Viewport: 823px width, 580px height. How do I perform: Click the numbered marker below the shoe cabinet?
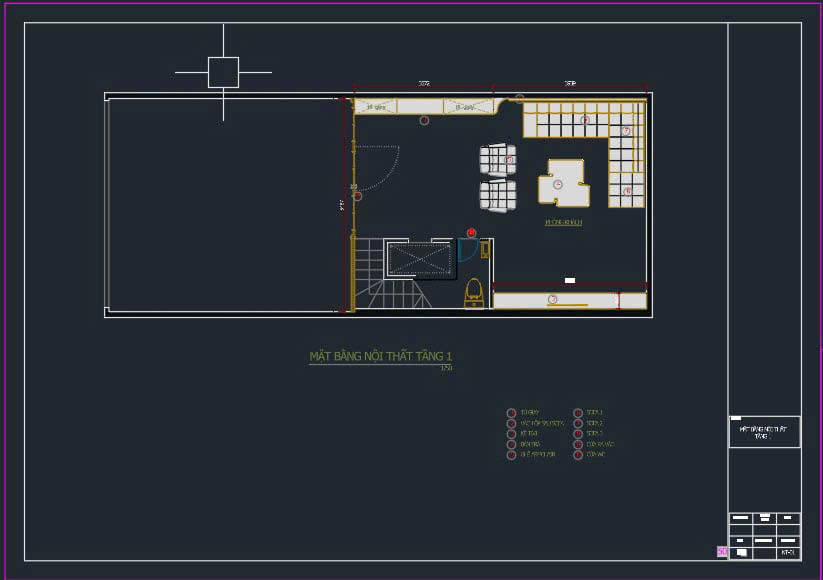coord(424,121)
